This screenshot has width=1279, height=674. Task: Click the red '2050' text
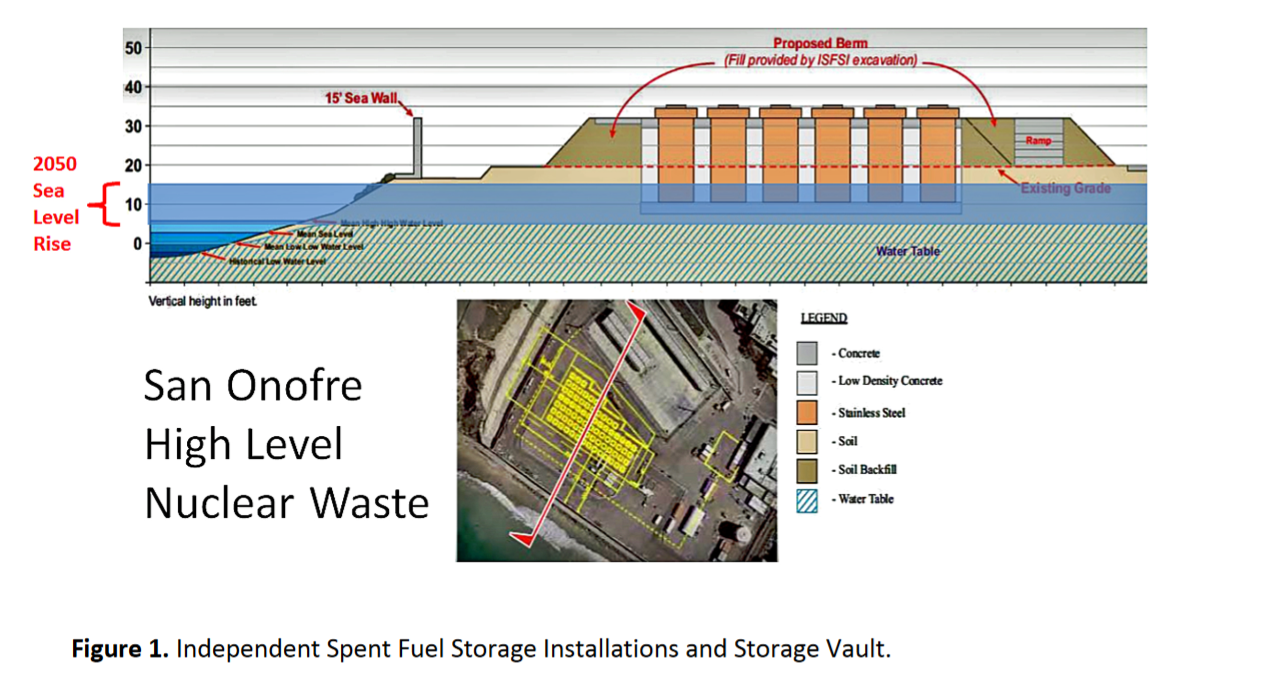click(54, 164)
